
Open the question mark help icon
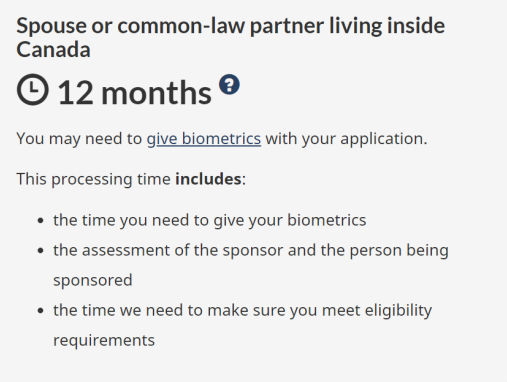[229, 84]
